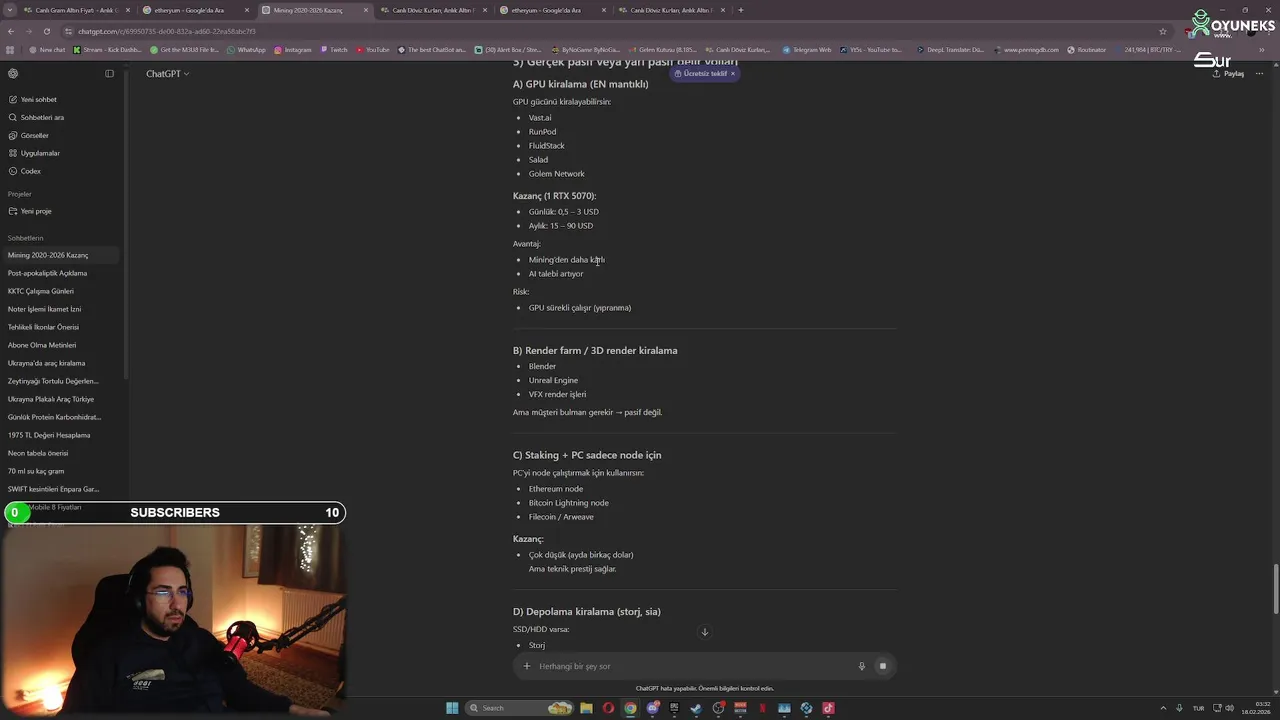Image resolution: width=1280 pixels, height=720 pixels.
Task: Click the Ethereum node list item
Action: point(555,489)
